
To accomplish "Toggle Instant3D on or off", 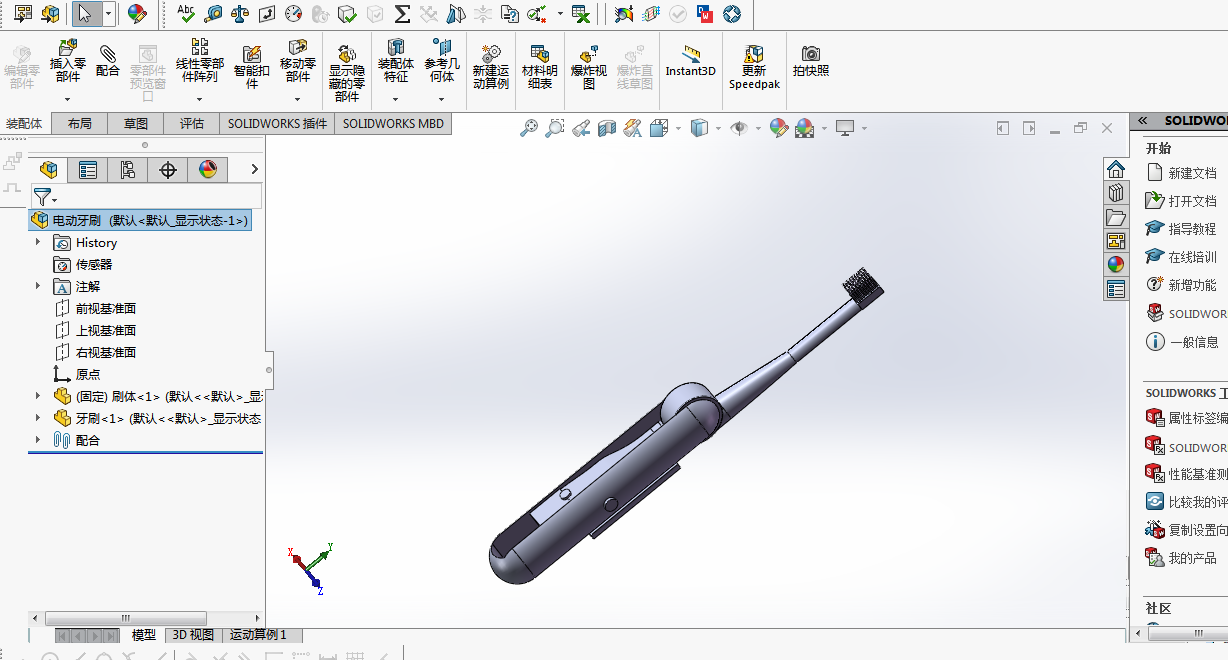I will [689, 60].
